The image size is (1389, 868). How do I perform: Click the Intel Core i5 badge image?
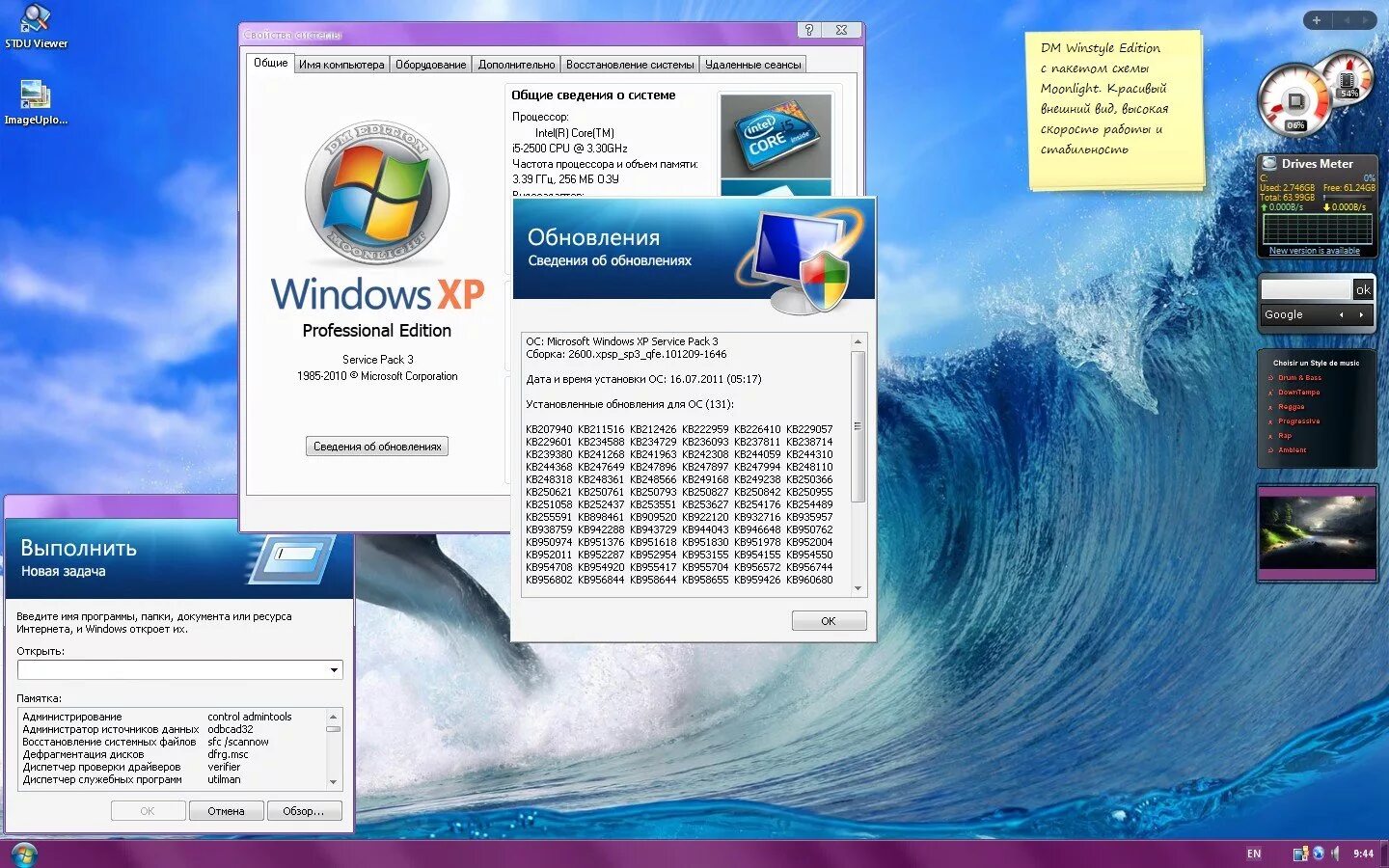point(776,136)
